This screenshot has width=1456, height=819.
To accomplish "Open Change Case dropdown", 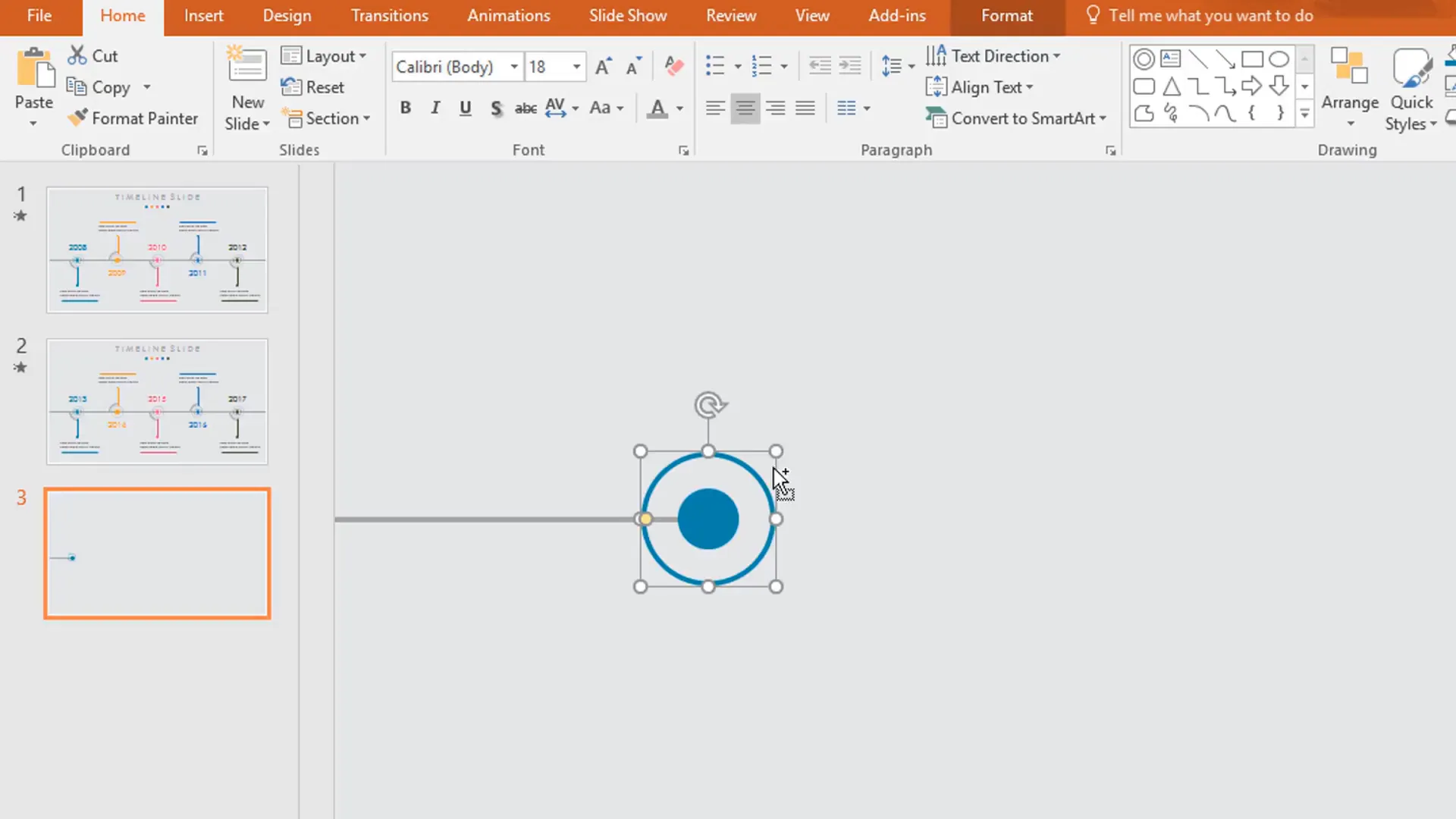I will point(607,108).
